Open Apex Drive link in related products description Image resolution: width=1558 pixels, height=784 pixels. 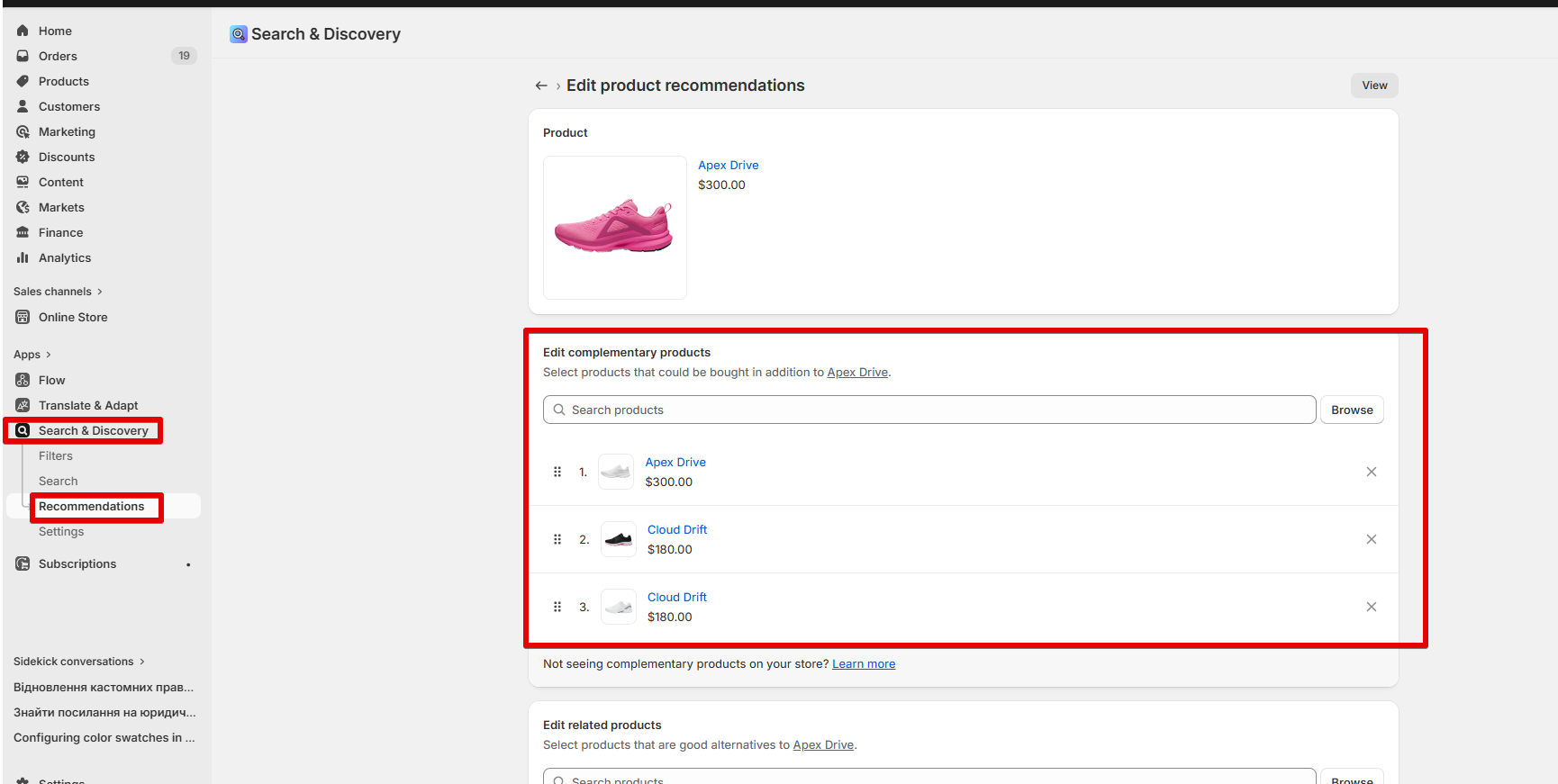823,745
